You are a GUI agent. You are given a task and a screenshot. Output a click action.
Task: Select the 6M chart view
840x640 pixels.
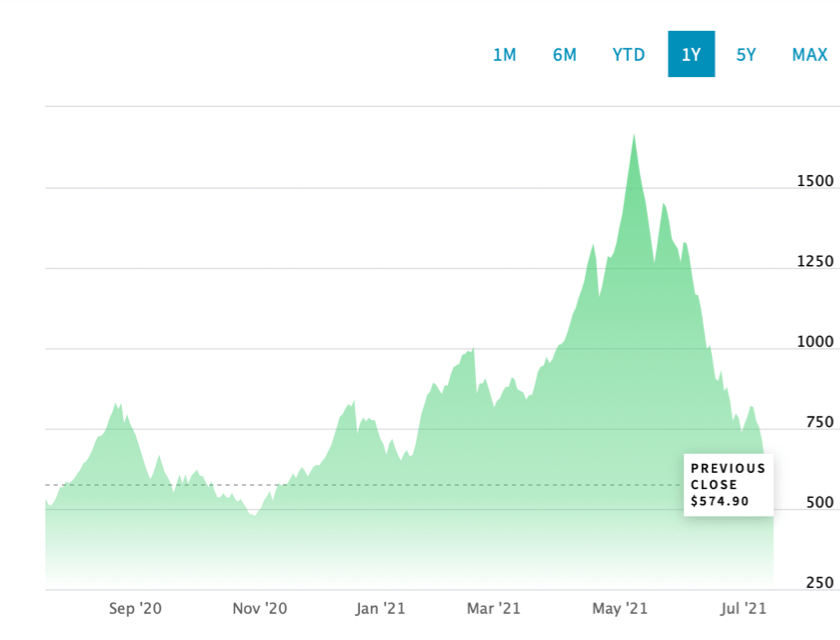pos(565,55)
